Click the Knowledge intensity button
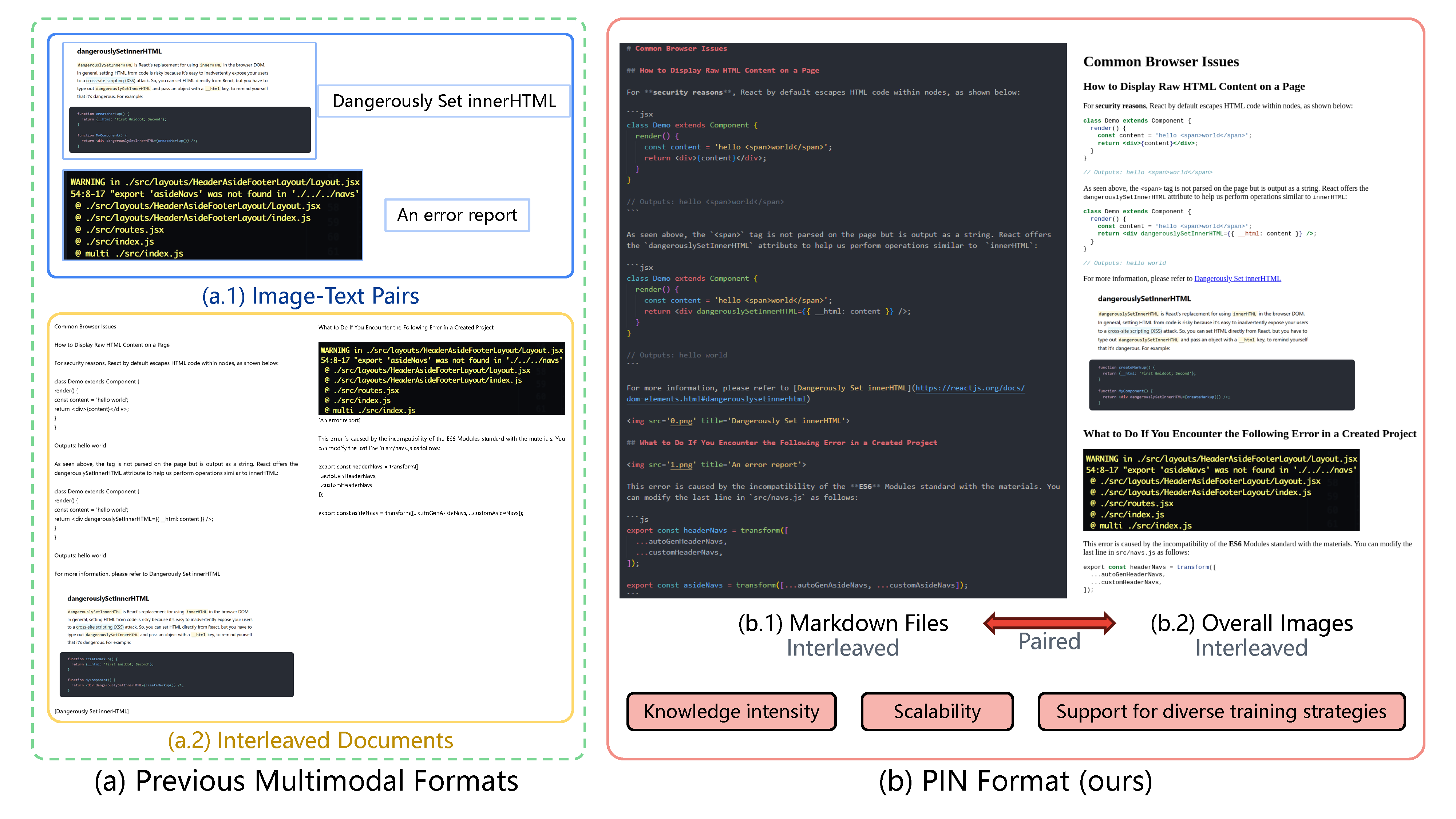 731,711
